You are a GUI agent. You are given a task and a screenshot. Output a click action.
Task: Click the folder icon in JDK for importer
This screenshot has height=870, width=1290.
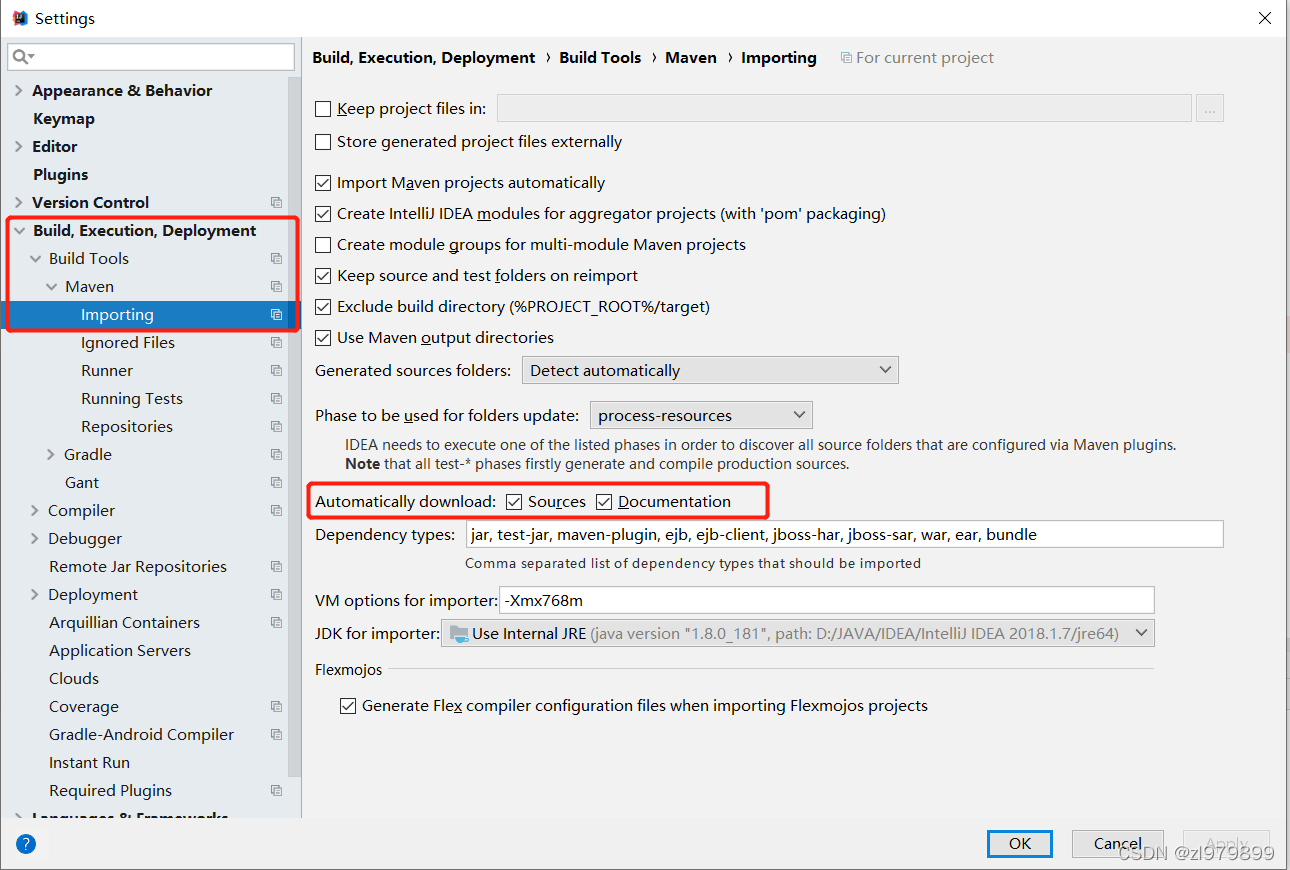tap(459, 633)
